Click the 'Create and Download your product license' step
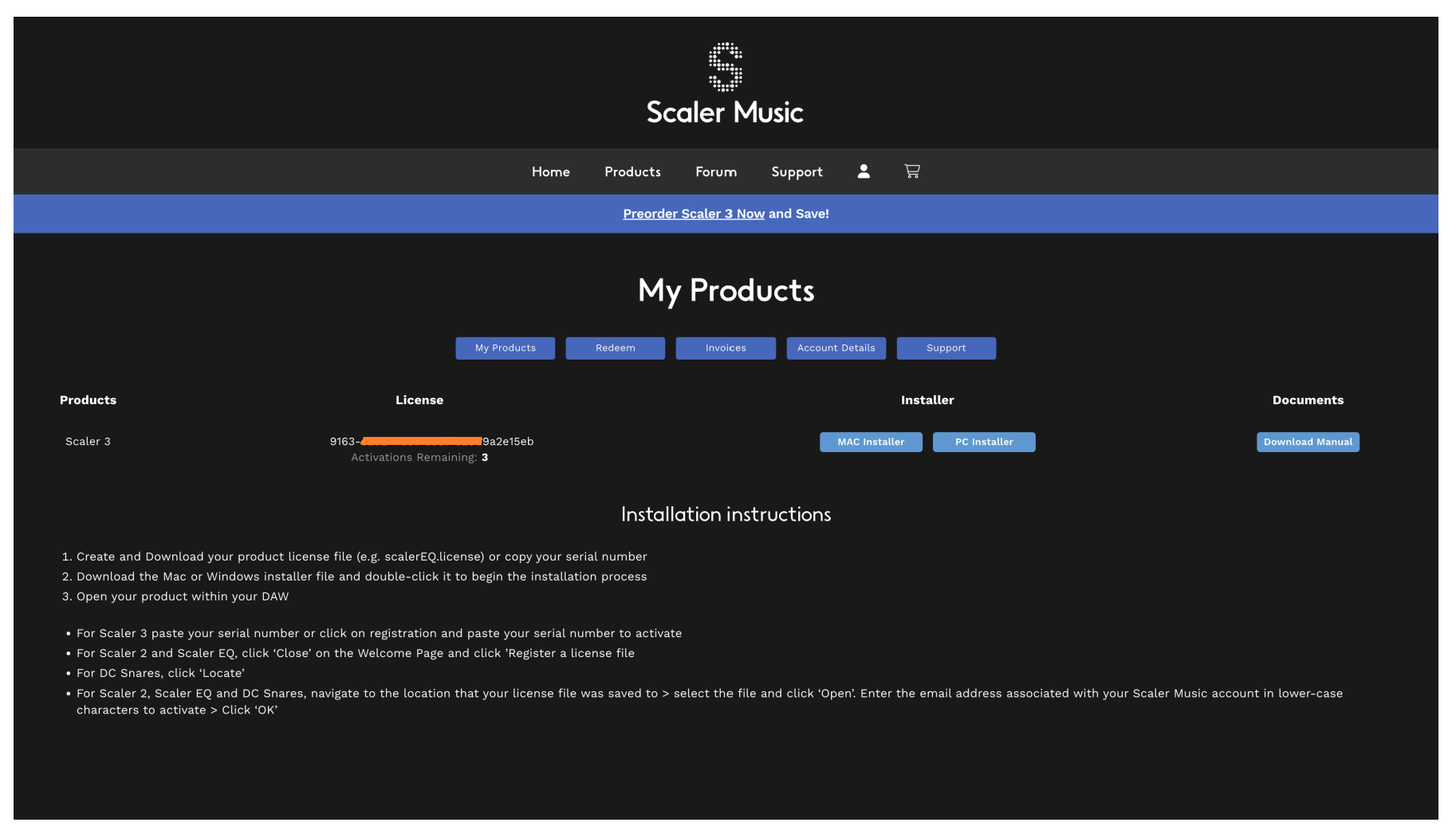 362,557
